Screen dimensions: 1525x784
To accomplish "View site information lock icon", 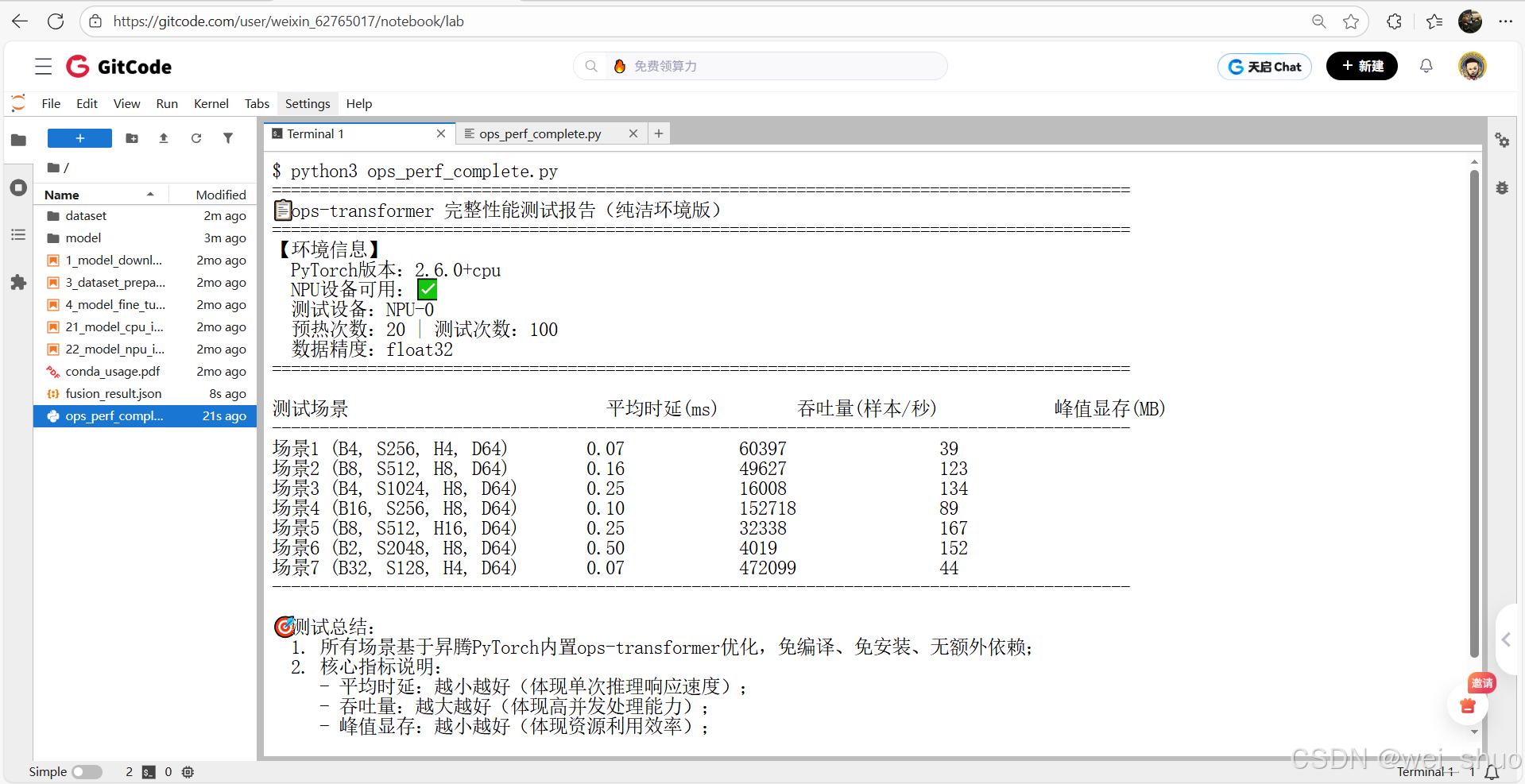I will coord(95,21).
